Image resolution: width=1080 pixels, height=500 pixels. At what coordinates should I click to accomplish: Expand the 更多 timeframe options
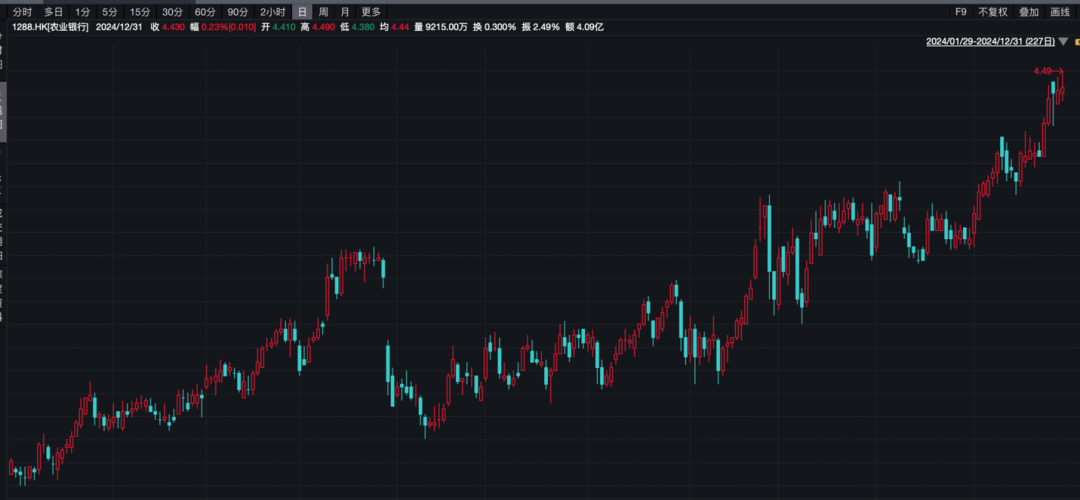(371, 12)
